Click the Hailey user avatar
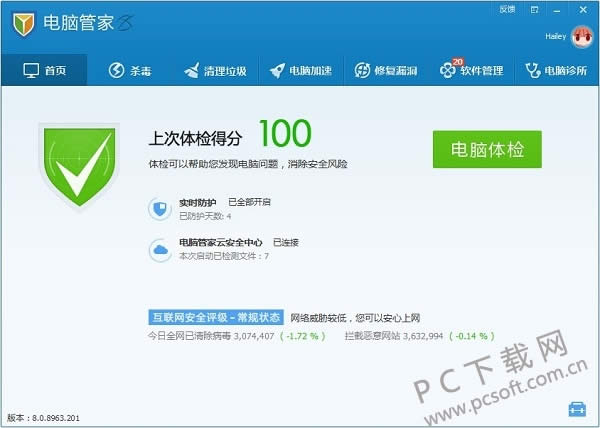This screenshot has height=428, width=600. click(x=582, y=37)
